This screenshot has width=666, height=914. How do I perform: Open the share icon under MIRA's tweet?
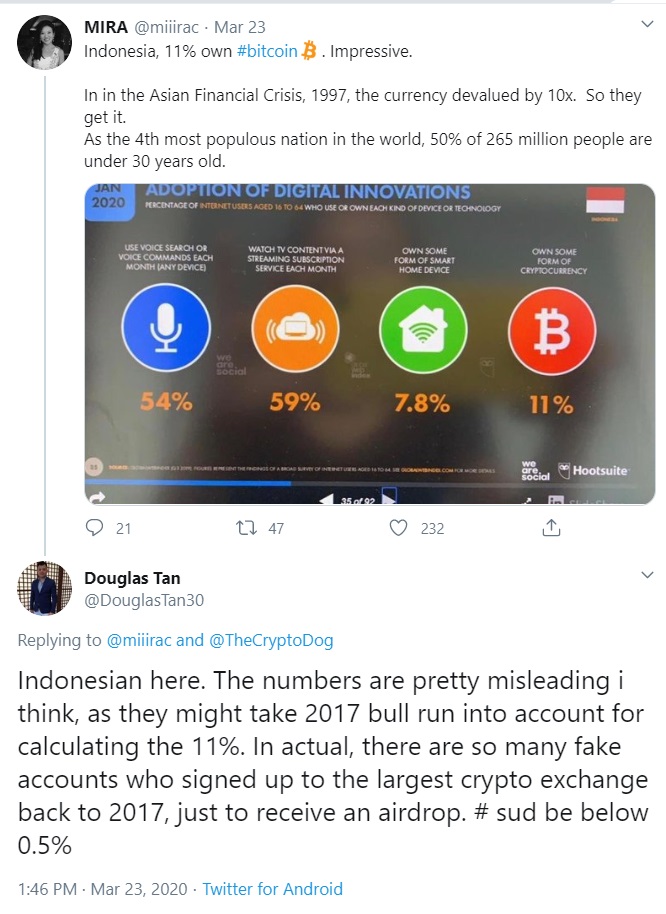(x=551, y=528)
